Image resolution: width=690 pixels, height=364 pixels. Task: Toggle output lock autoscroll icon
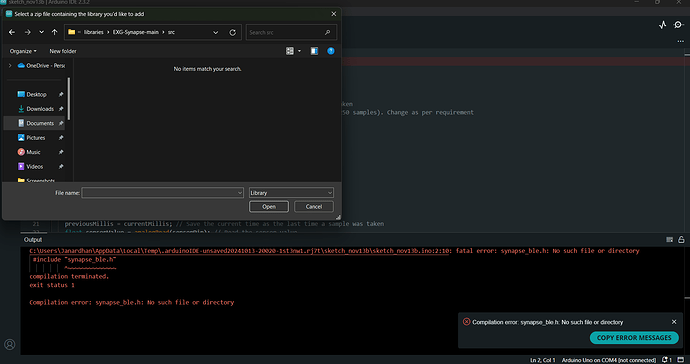pos(681,239)
